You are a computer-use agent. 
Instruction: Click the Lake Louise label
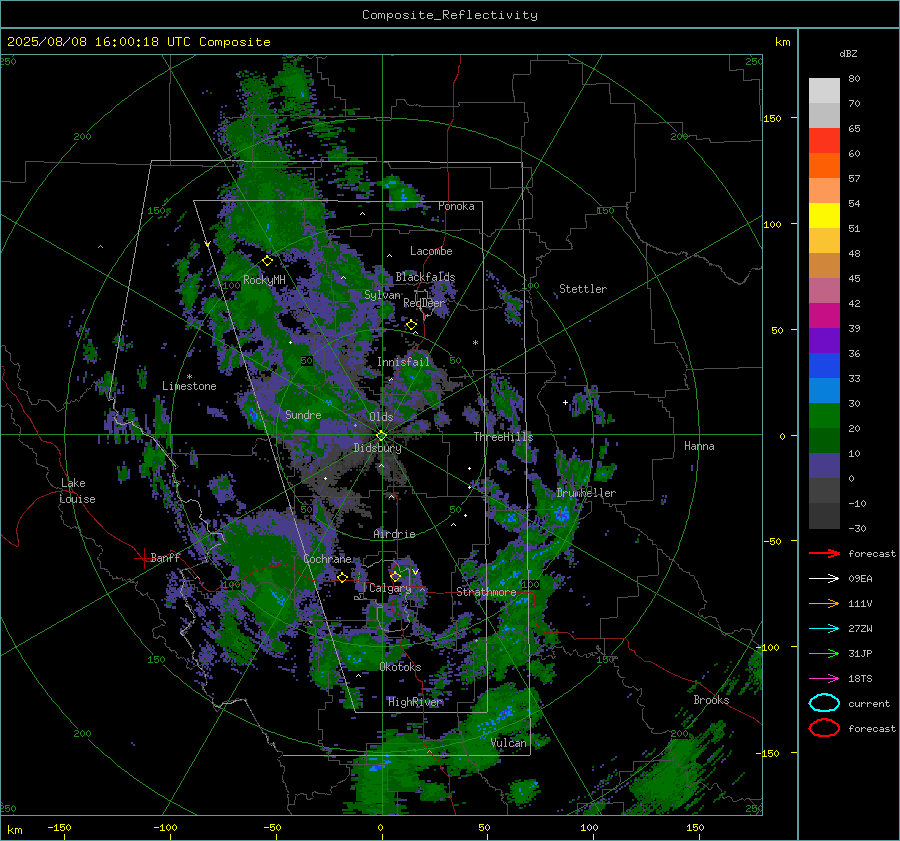click(77, 491)
